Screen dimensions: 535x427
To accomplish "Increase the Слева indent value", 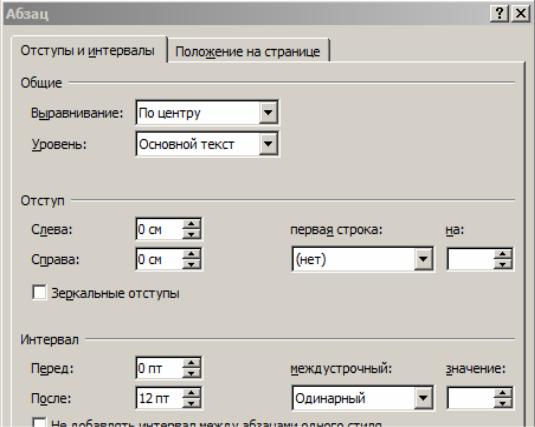I will [x=191, y=224].
